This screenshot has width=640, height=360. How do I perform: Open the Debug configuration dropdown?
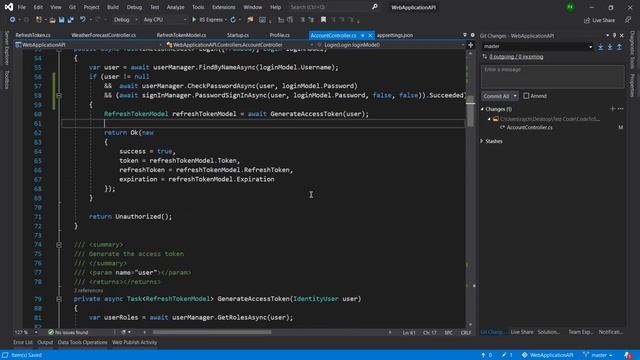point(125,20)
